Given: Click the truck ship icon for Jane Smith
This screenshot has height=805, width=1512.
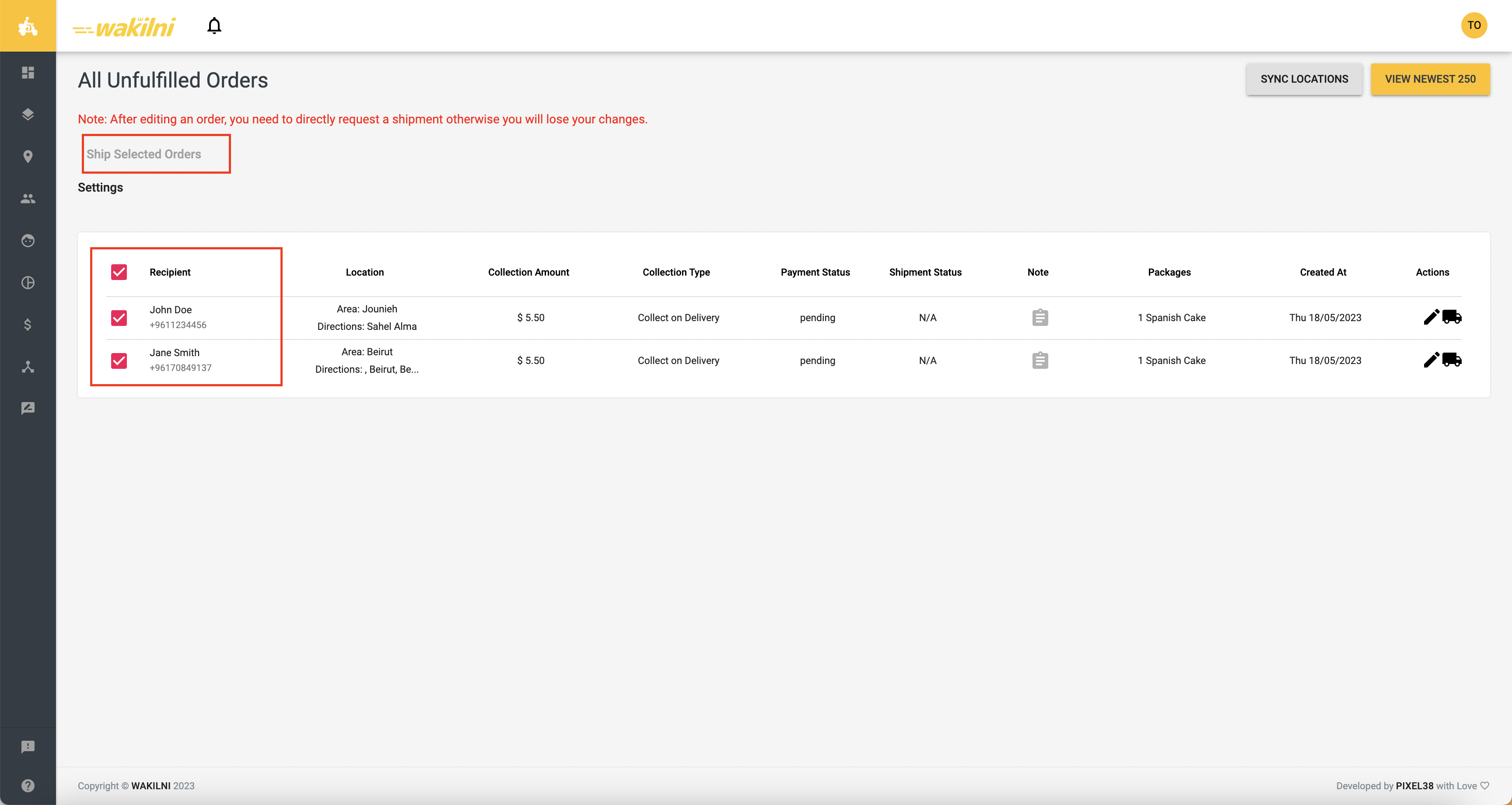Looking at the screenshot, I should point(1452,360).
